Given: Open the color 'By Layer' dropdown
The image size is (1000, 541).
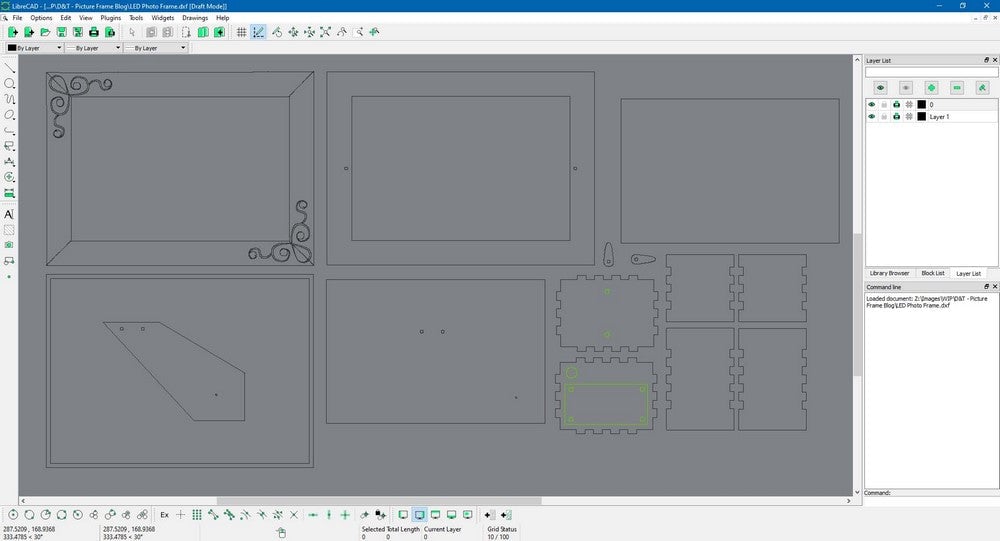Looking at the screenshot, I should (x=34, y=47).
